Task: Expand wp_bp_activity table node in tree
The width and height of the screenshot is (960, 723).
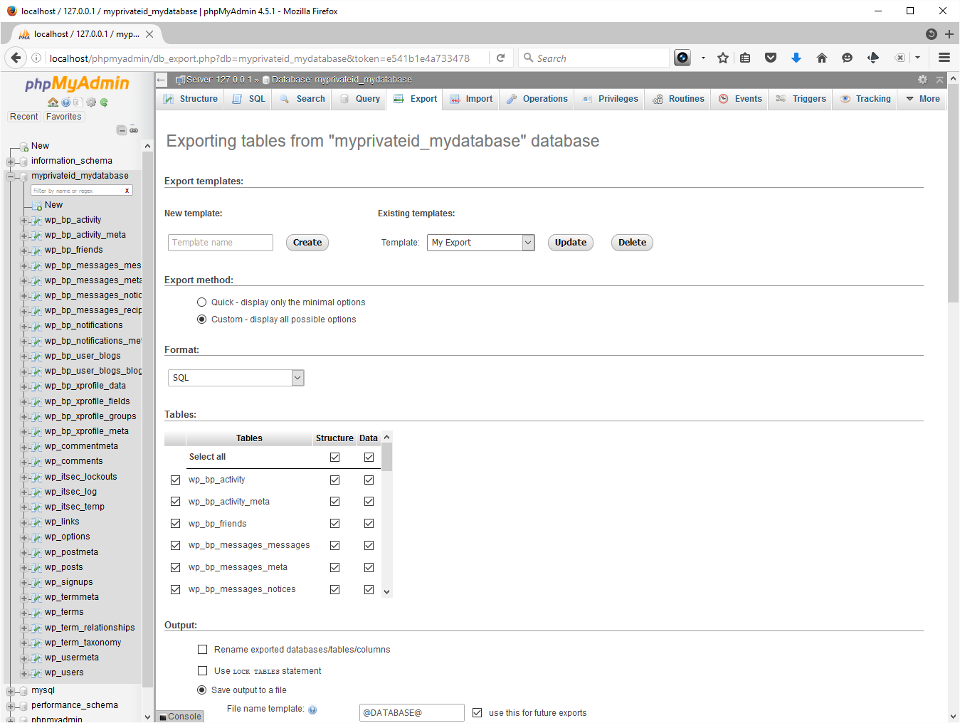Action: 24,220
